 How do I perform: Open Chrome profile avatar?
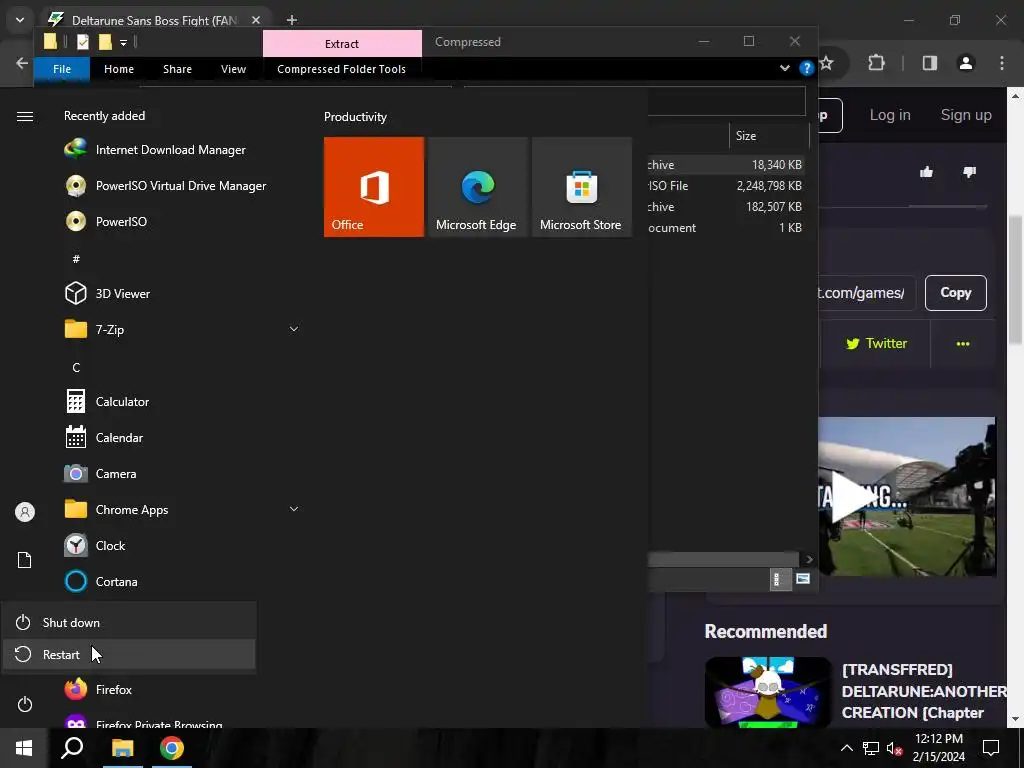tap(966, 63)
